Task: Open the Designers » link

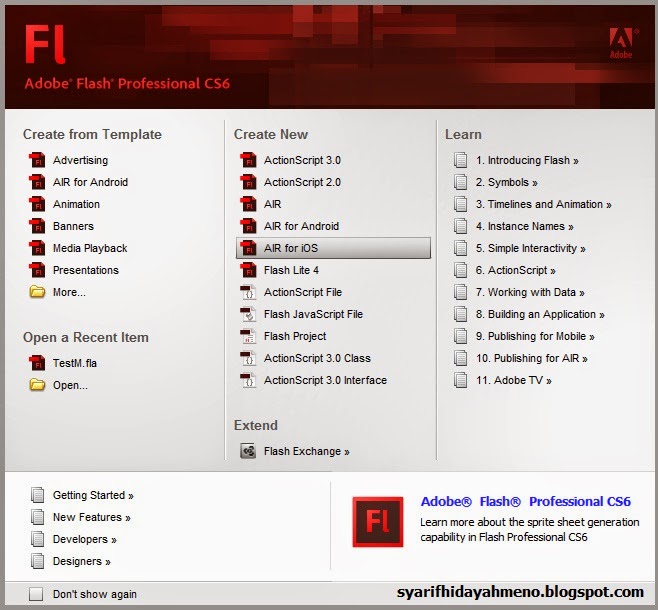Action: pos(82,561)
